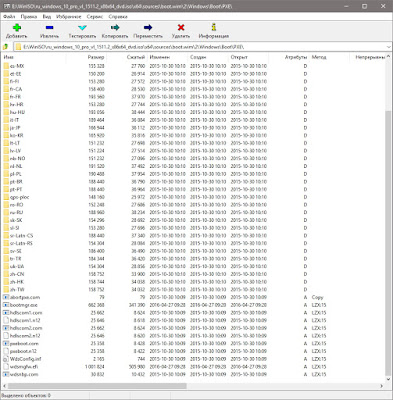The image size is (393, 400).
Task: Click the scroll-down arrow on vertical scrollbar
Action: click(x=388, y=379)
